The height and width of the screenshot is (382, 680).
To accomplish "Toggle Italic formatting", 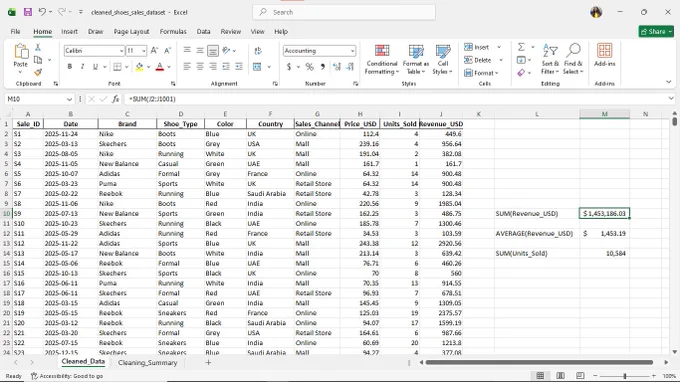I will tap(82, 67).
